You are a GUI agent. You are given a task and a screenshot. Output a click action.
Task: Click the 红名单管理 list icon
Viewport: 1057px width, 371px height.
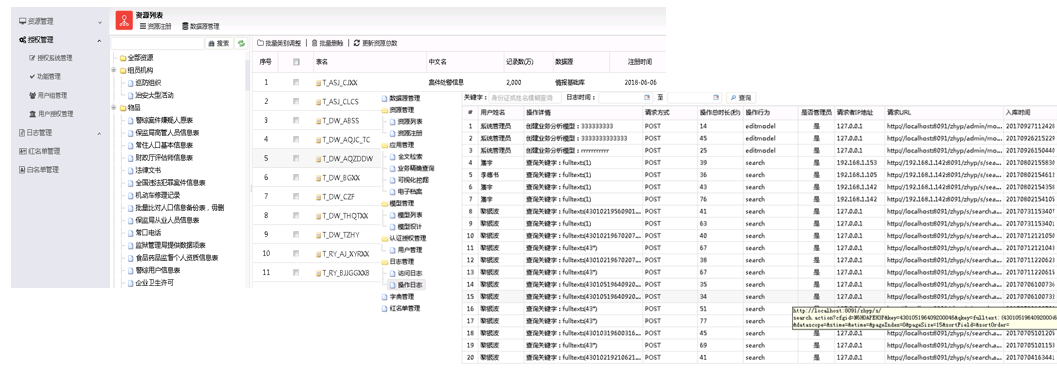coord(23,151)
